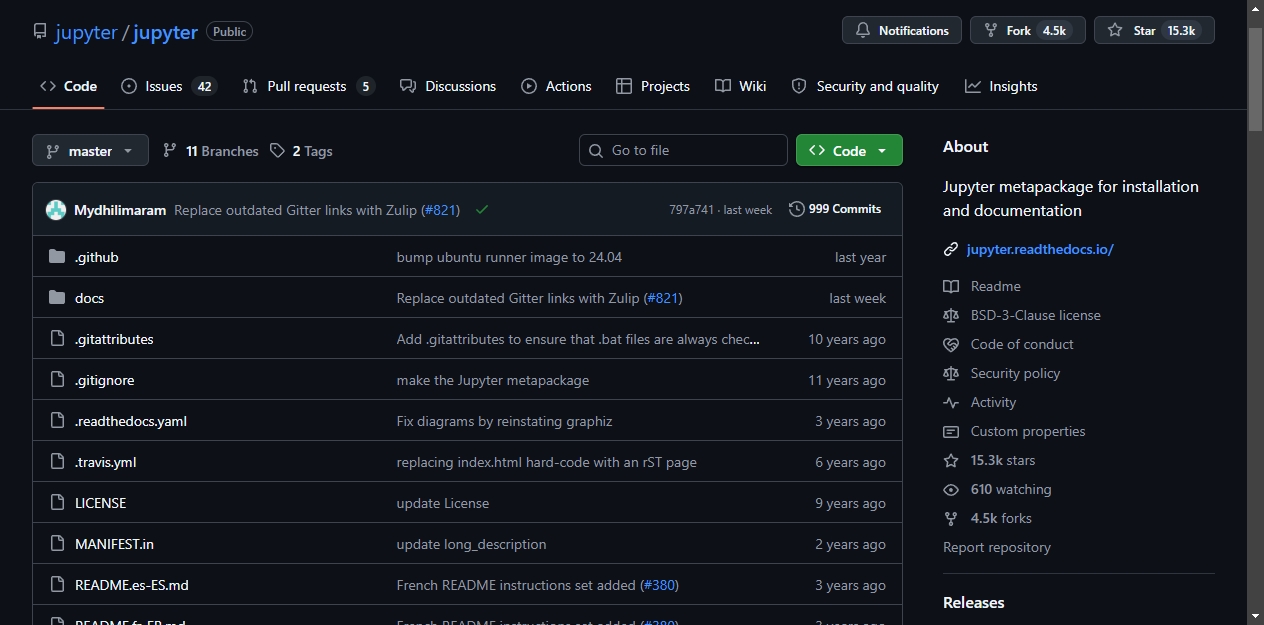Click the file icon next to MANIFEST.in
The height and width of the screenshot is (625, 1264).
point(57,544)
